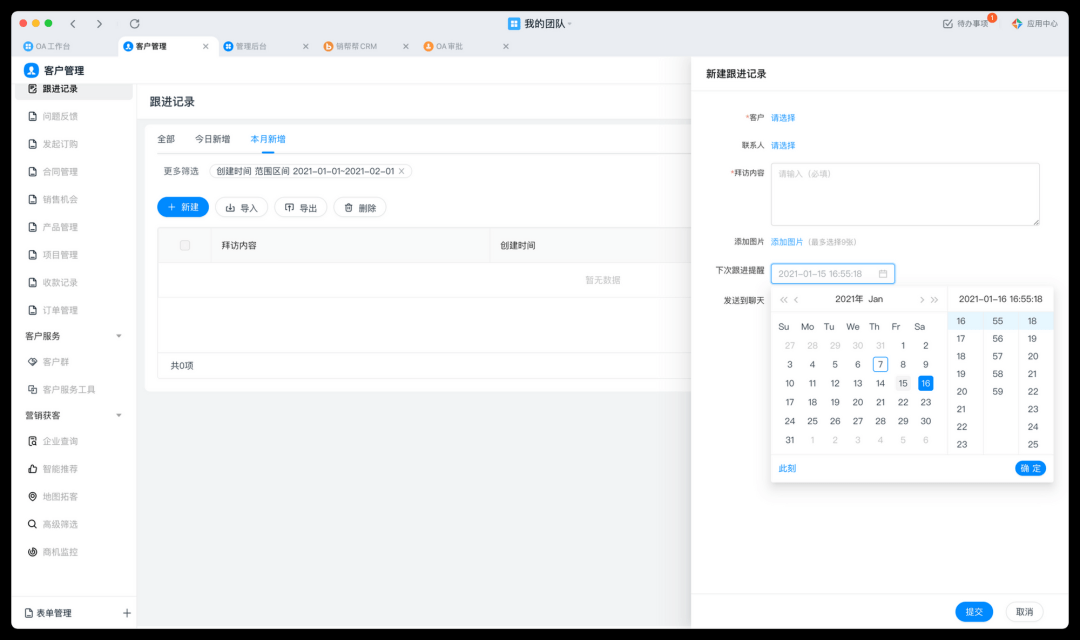This screenshot has height=640, width=1080.
Task: Go to next month in calendar
Action: 922,300
